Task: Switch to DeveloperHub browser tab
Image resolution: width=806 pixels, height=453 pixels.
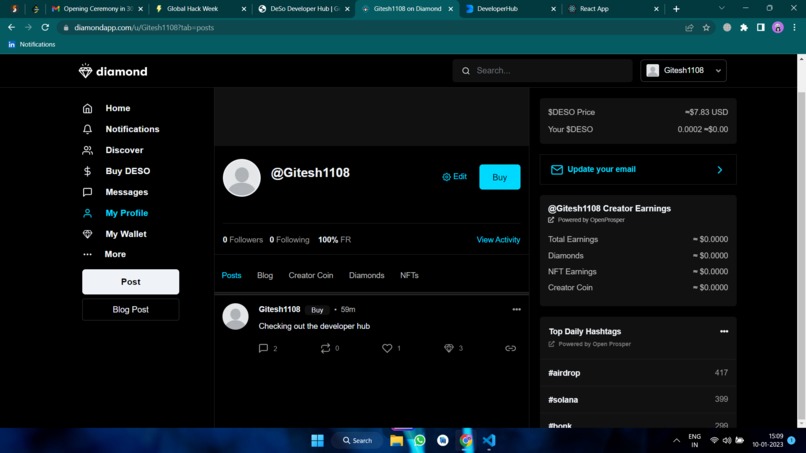Action: point(511,9)
